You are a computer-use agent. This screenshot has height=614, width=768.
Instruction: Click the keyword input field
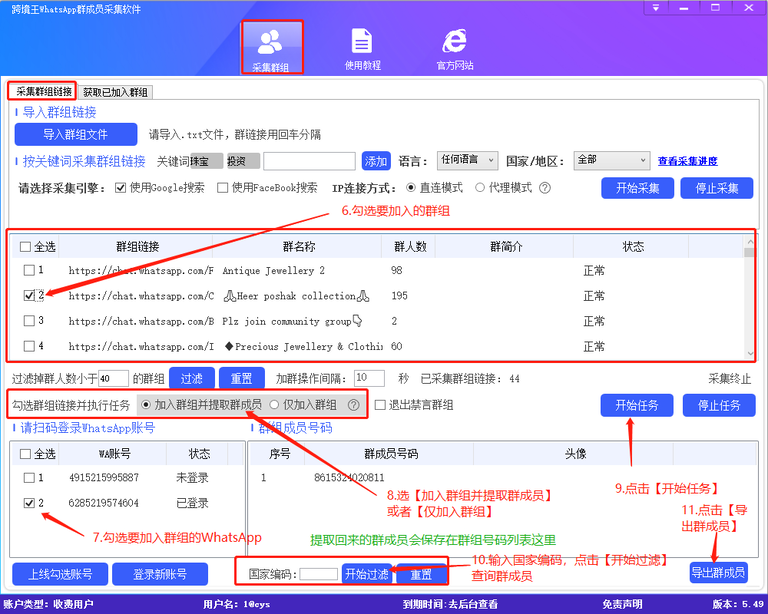click(x=310, y=161)
